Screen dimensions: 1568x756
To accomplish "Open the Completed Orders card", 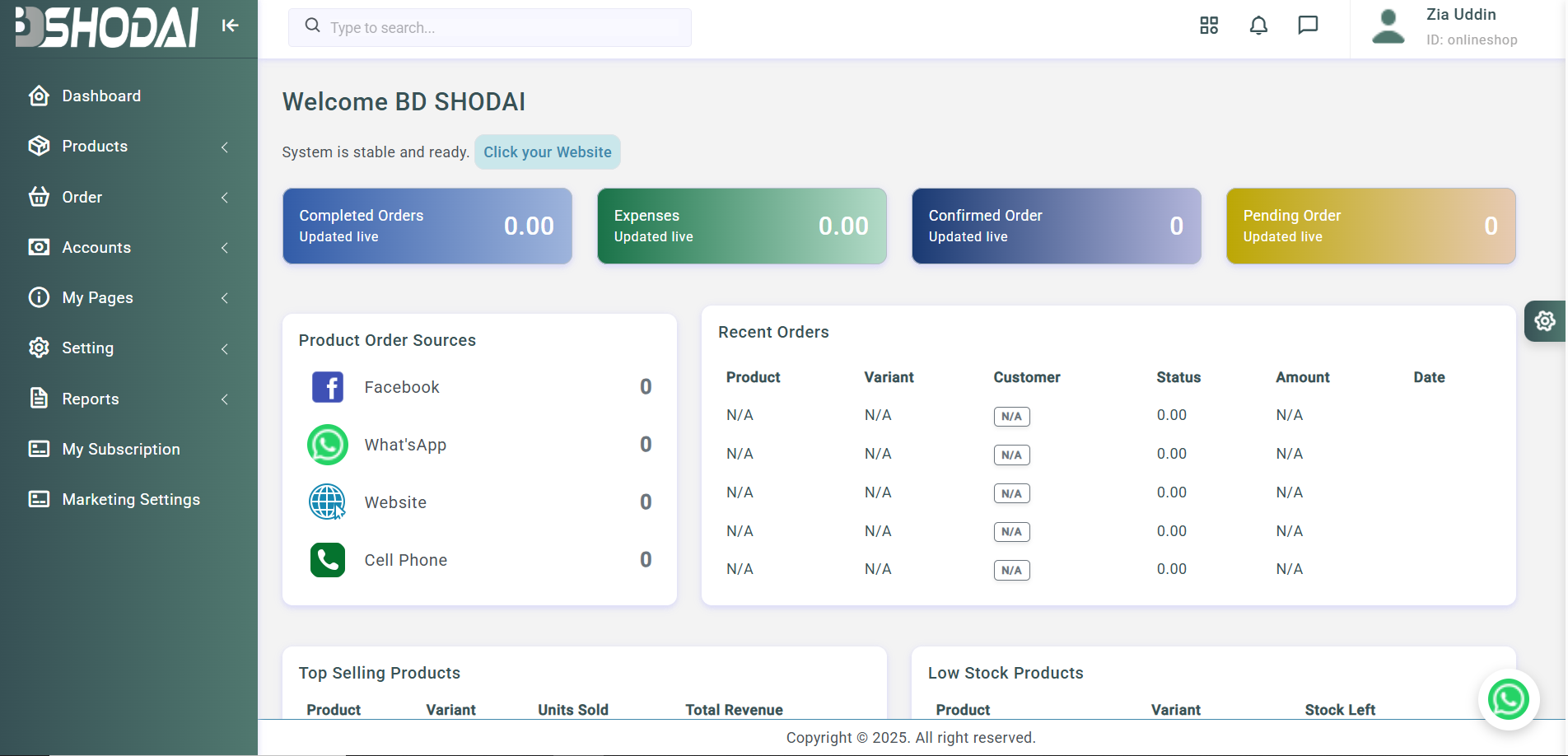I will 427,226.
